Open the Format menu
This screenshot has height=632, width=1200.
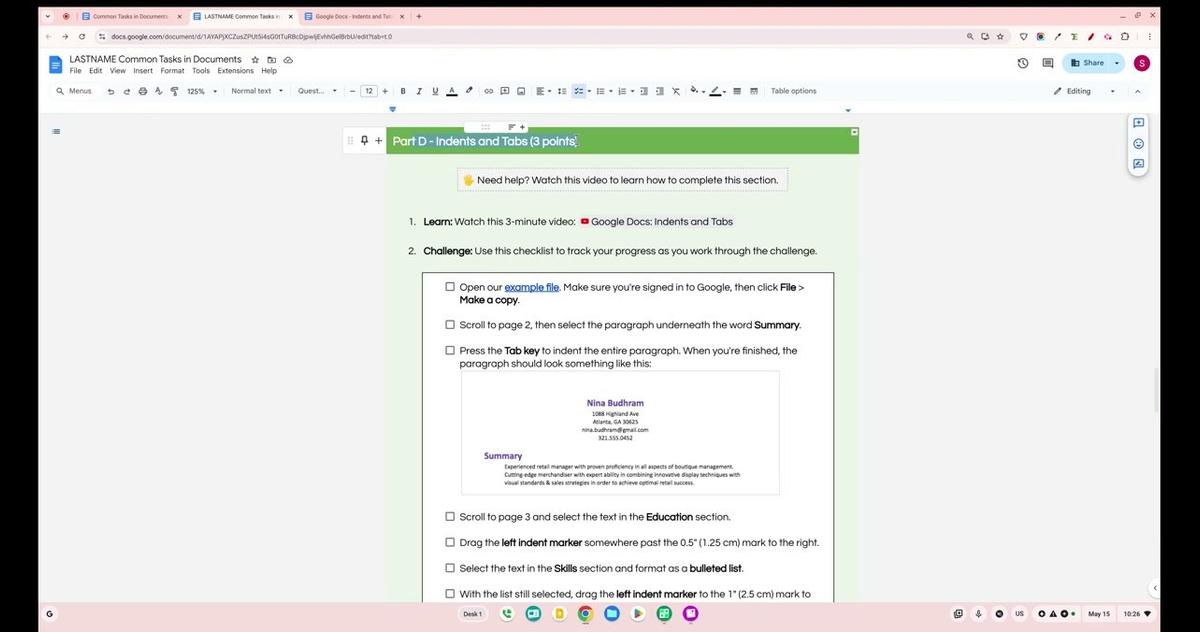(x=172, y=71)
